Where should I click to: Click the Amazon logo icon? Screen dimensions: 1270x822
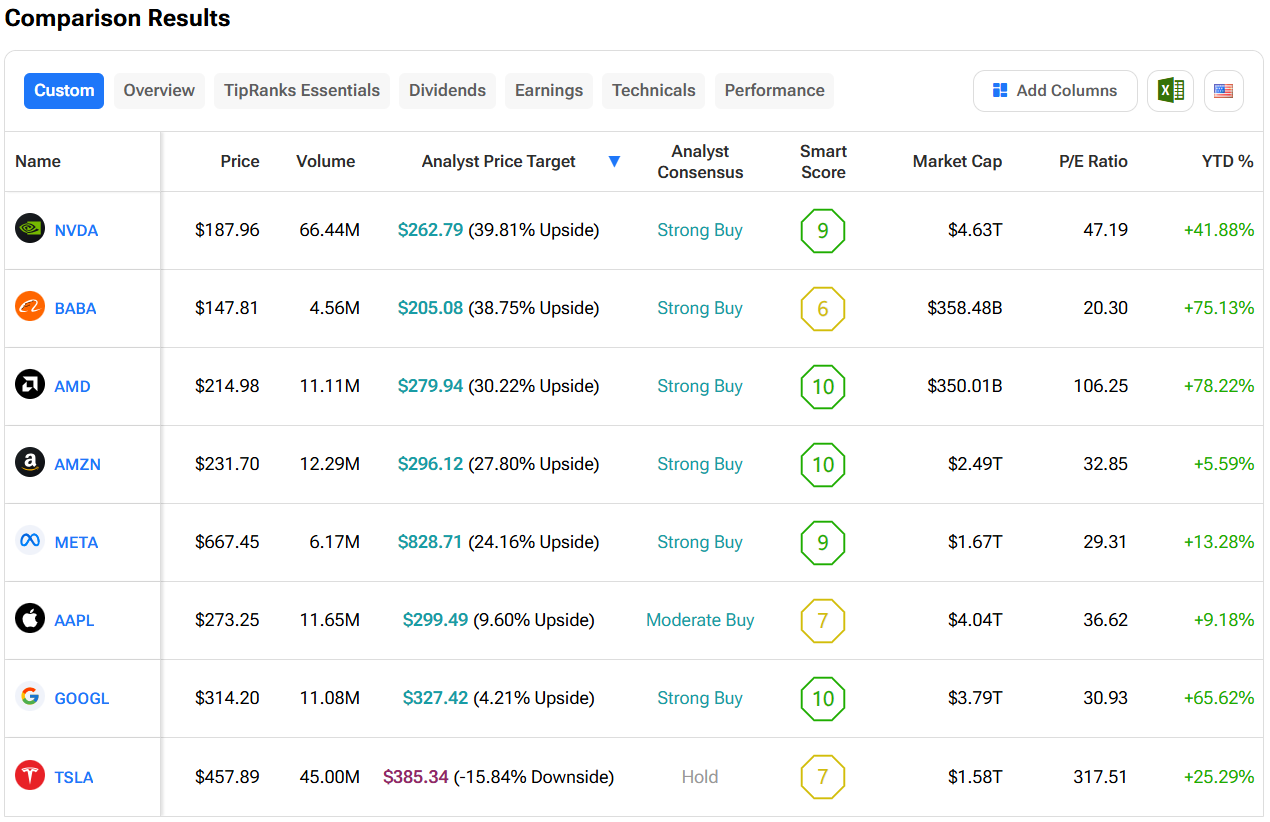coord(30,463)
